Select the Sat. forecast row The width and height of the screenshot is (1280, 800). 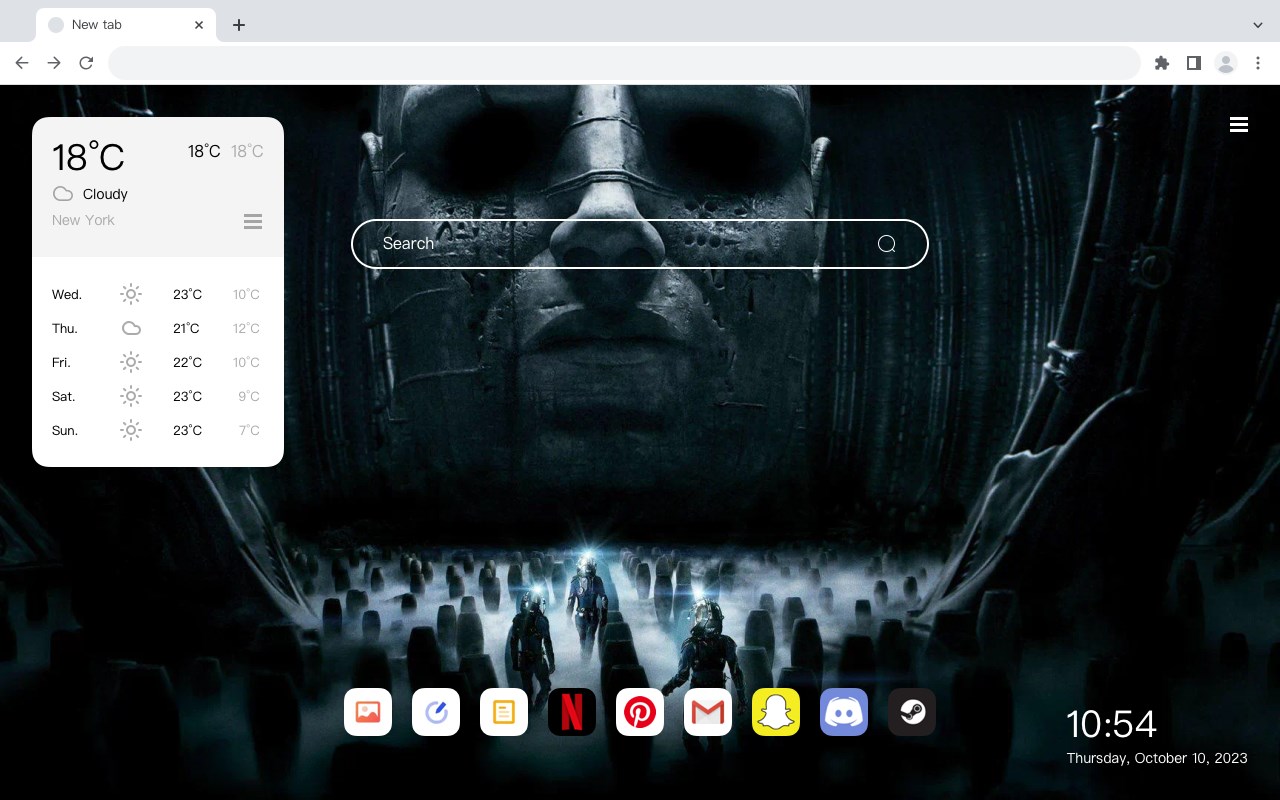[x=157, y=396]
